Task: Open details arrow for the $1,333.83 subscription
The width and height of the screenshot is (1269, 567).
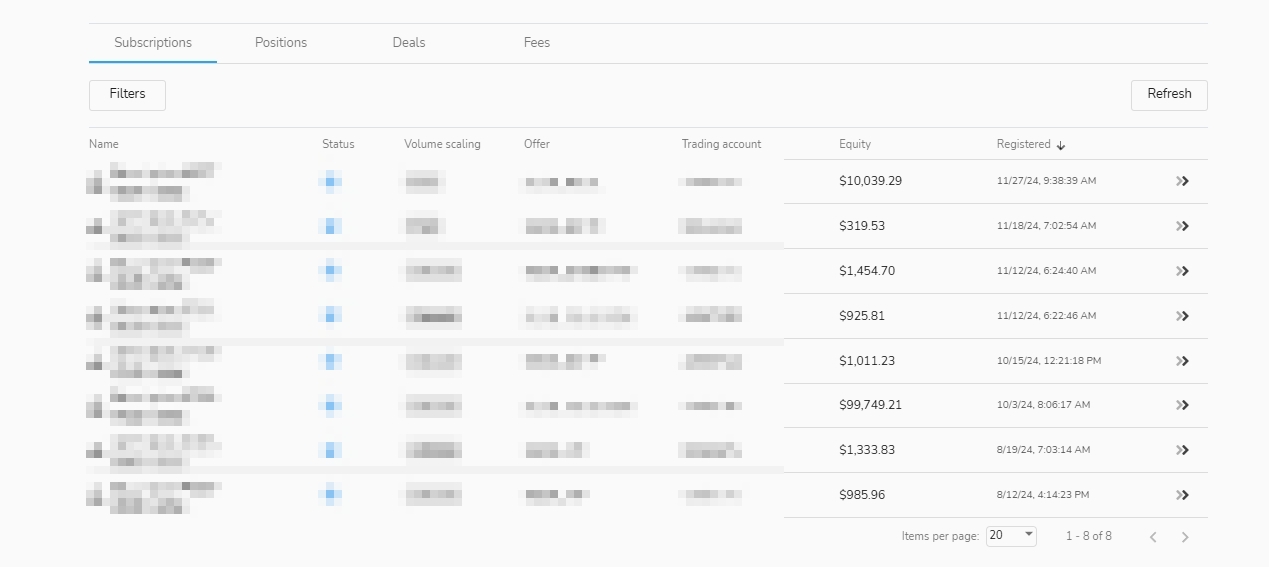Action: click(1182, 450)
